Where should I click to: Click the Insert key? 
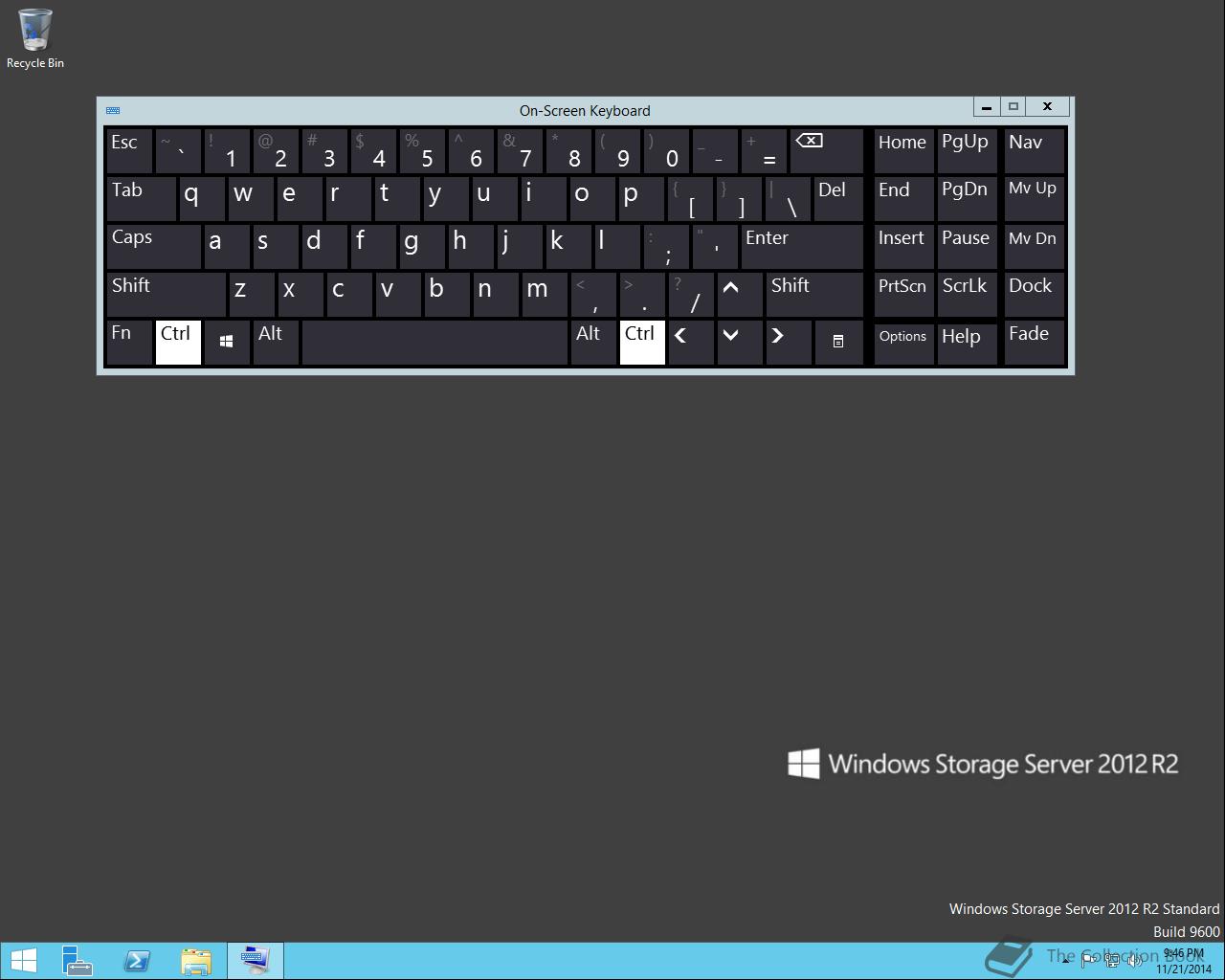click(904, 247)
